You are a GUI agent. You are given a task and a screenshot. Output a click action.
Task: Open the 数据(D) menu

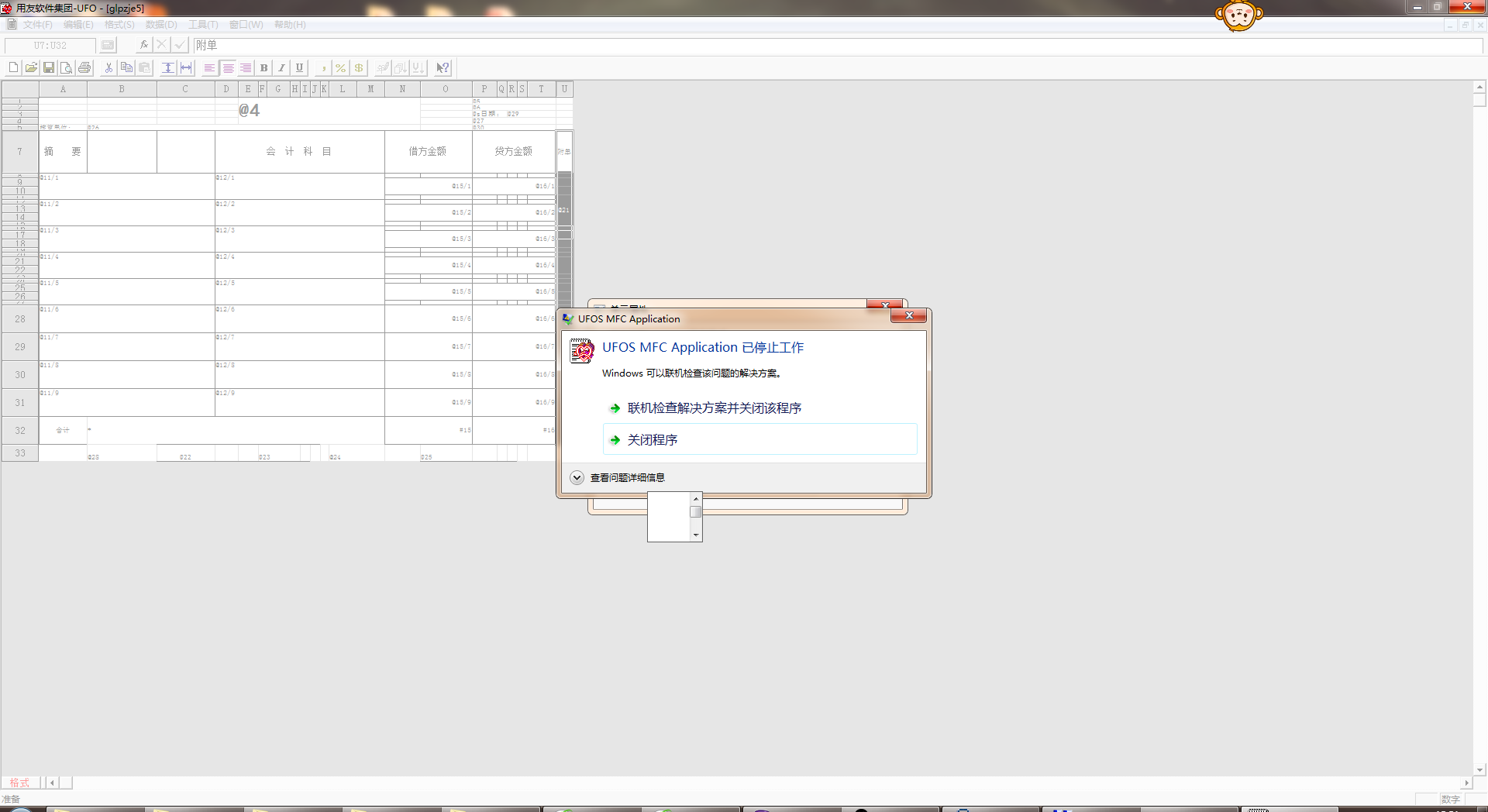point(161,25)
